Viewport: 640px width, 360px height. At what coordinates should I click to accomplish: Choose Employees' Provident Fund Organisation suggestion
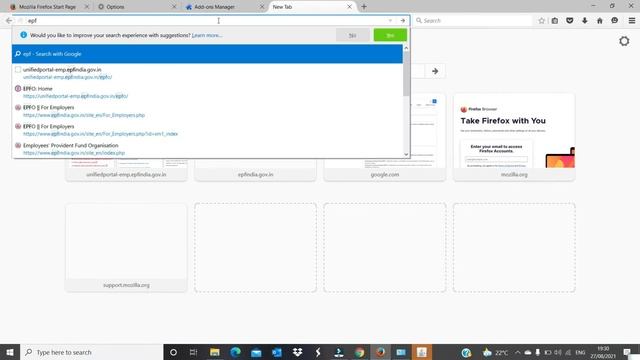[x=207, y=149]
